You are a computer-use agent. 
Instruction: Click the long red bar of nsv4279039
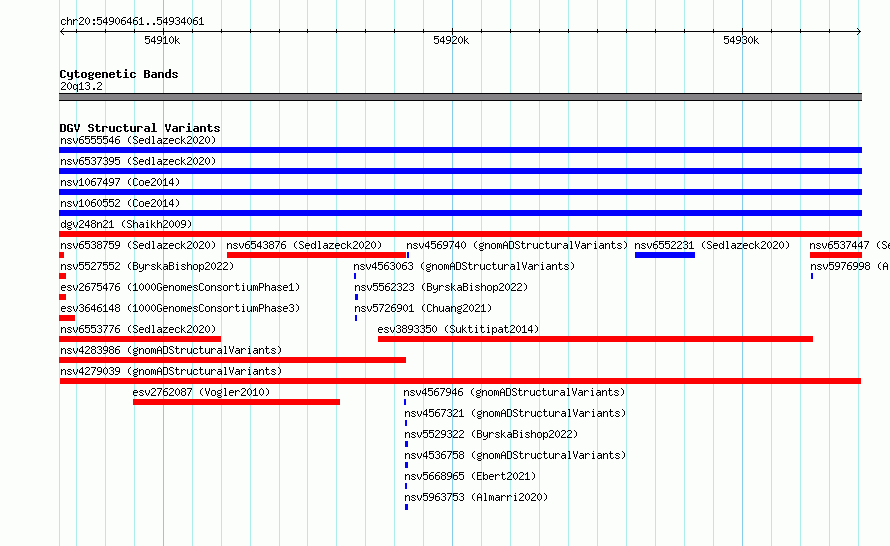pyautogui.click(x=460, y=381)
